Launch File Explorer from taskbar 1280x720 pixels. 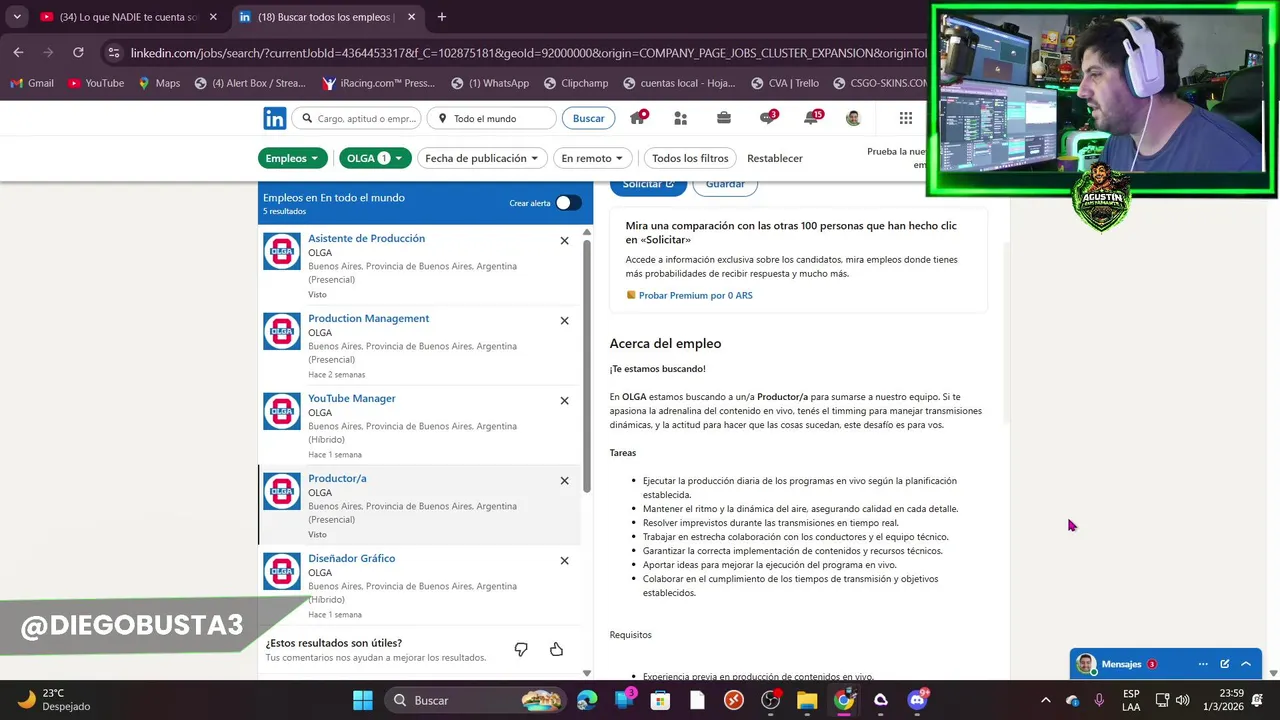(x=807, y=700)
